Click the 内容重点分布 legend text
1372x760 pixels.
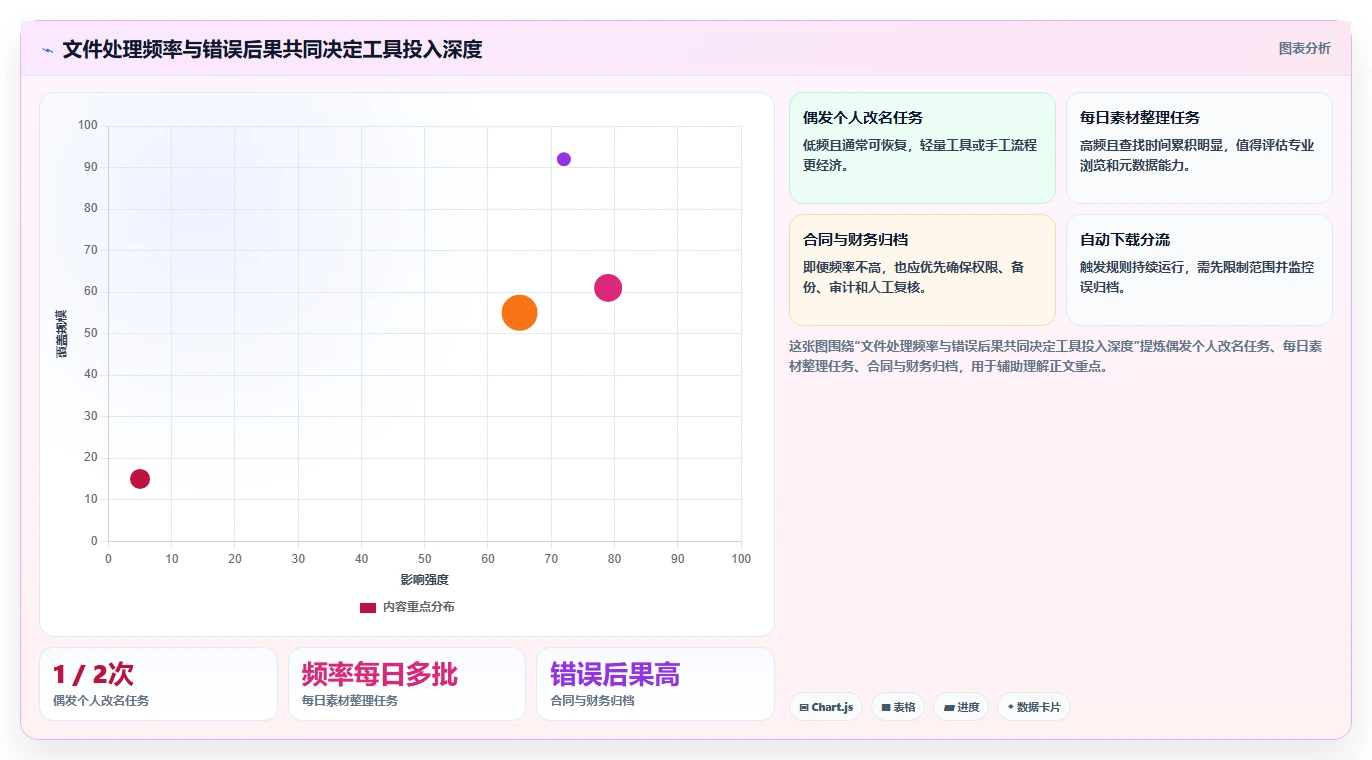tap(418, 607)
